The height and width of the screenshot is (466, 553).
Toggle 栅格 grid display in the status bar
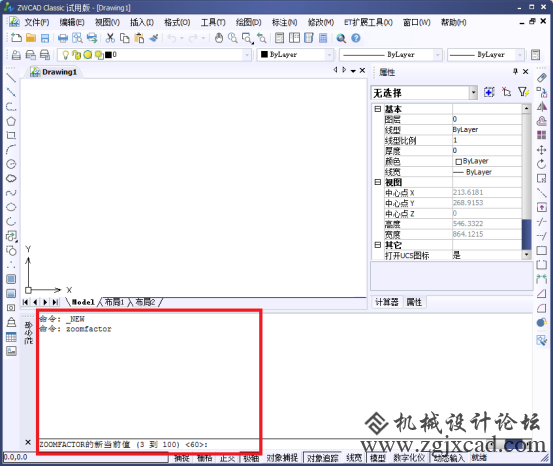tap(205, 458)
